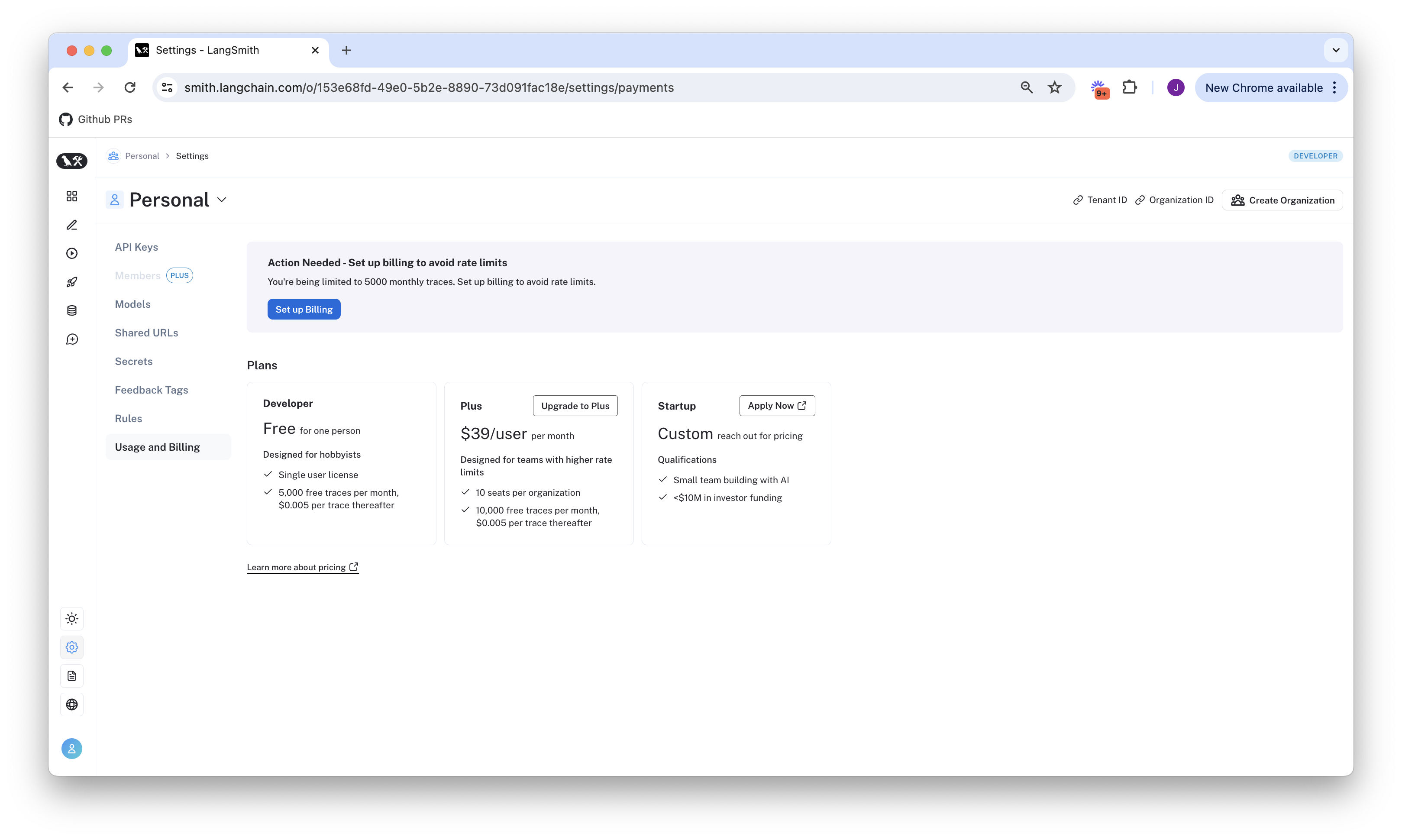
Task: Copy the Tenant ID link
Action: tap(1099, 200)
